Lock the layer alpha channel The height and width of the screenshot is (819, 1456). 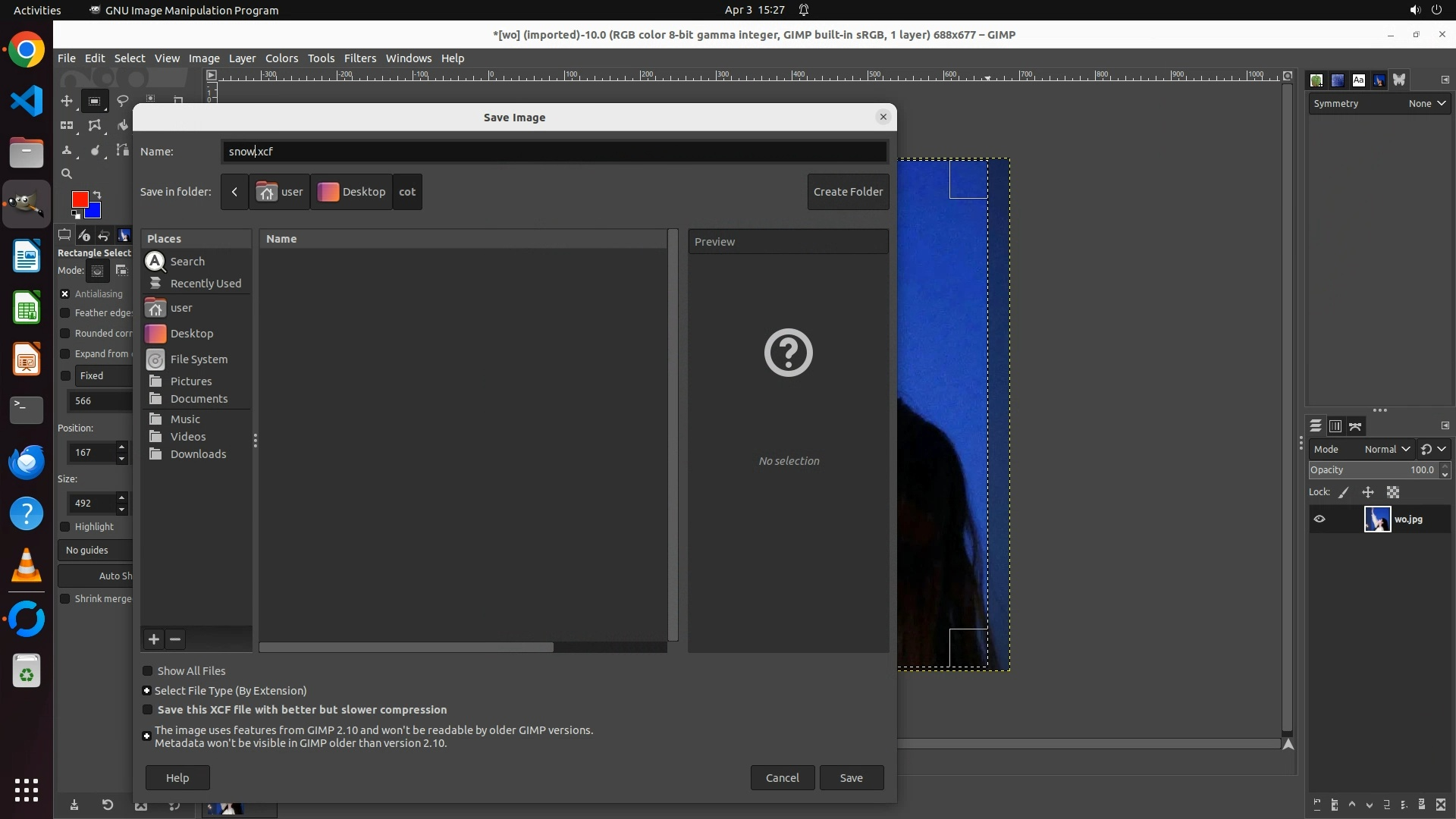[x=1393, y=492]
